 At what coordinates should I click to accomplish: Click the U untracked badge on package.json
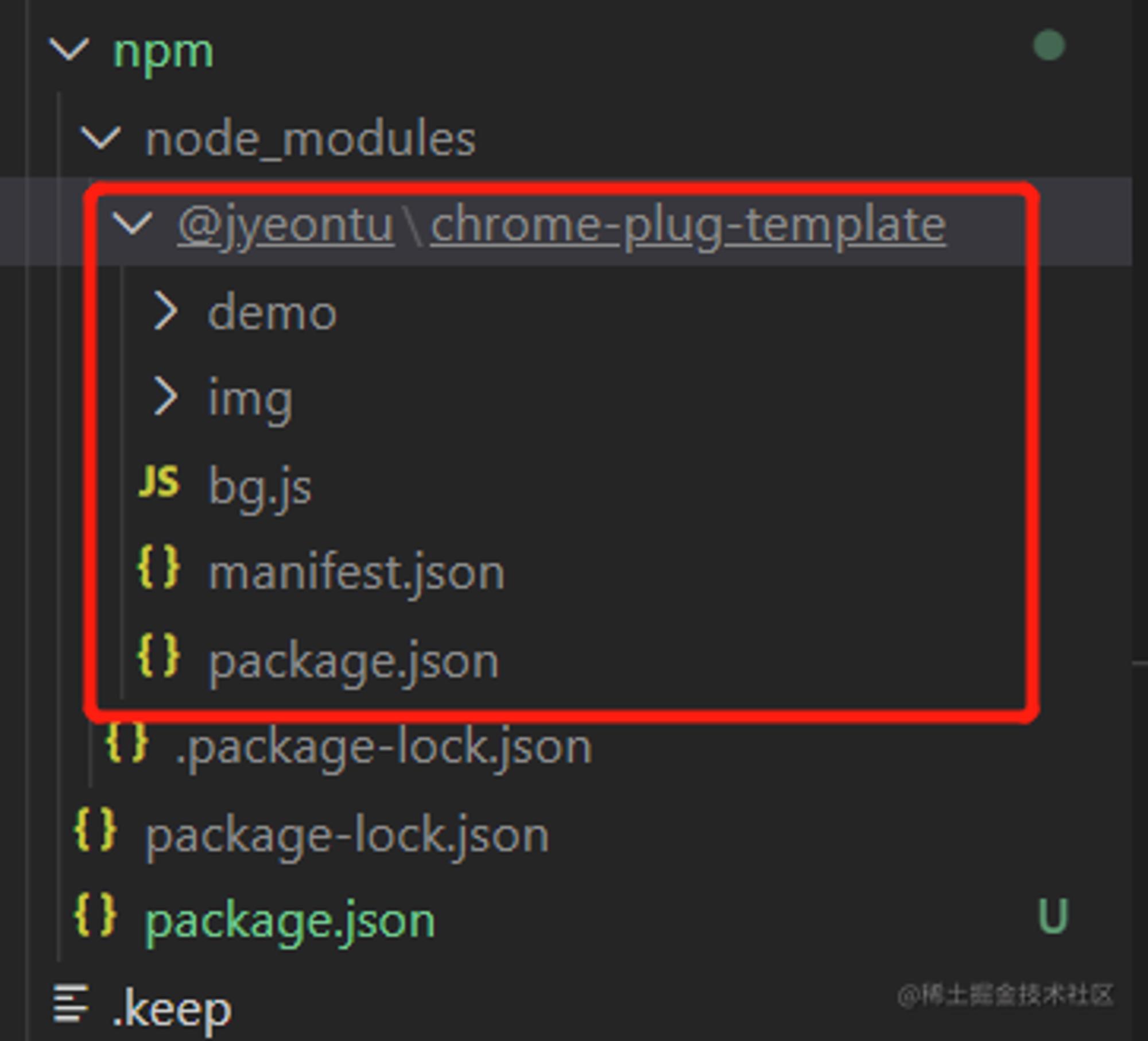coord(1053,916)
